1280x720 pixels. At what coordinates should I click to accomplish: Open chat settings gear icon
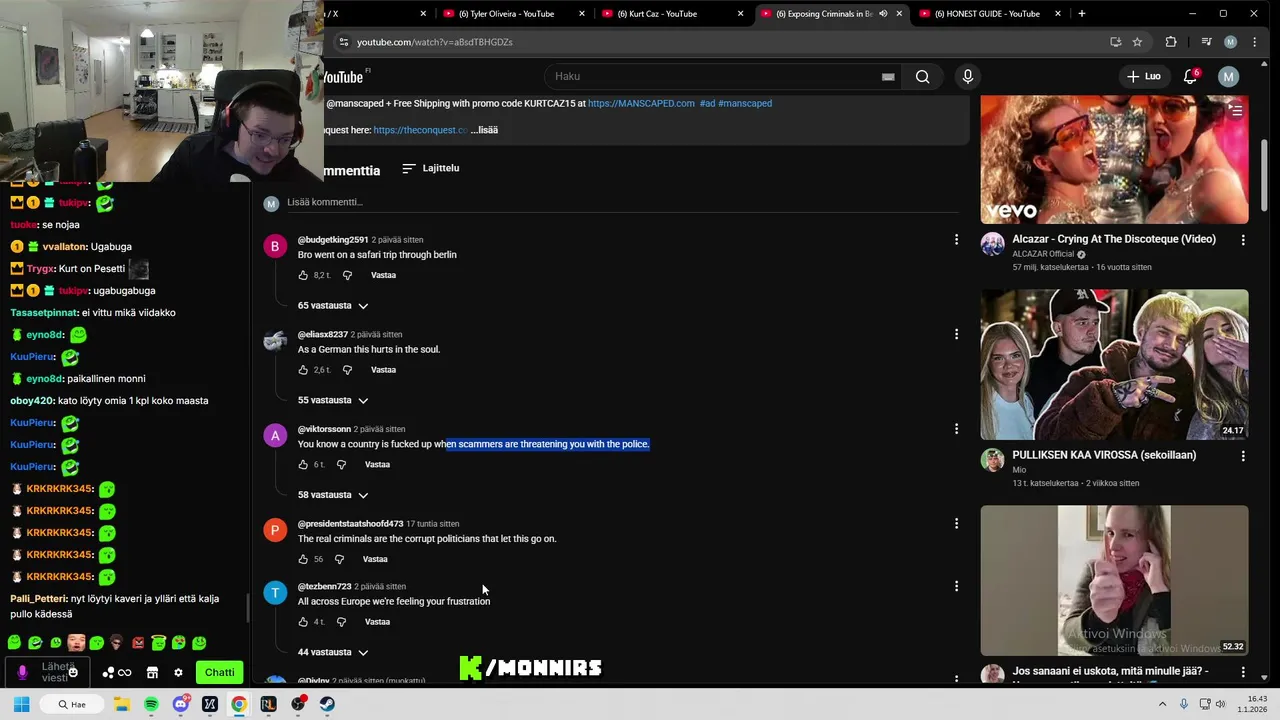point(178,673)
